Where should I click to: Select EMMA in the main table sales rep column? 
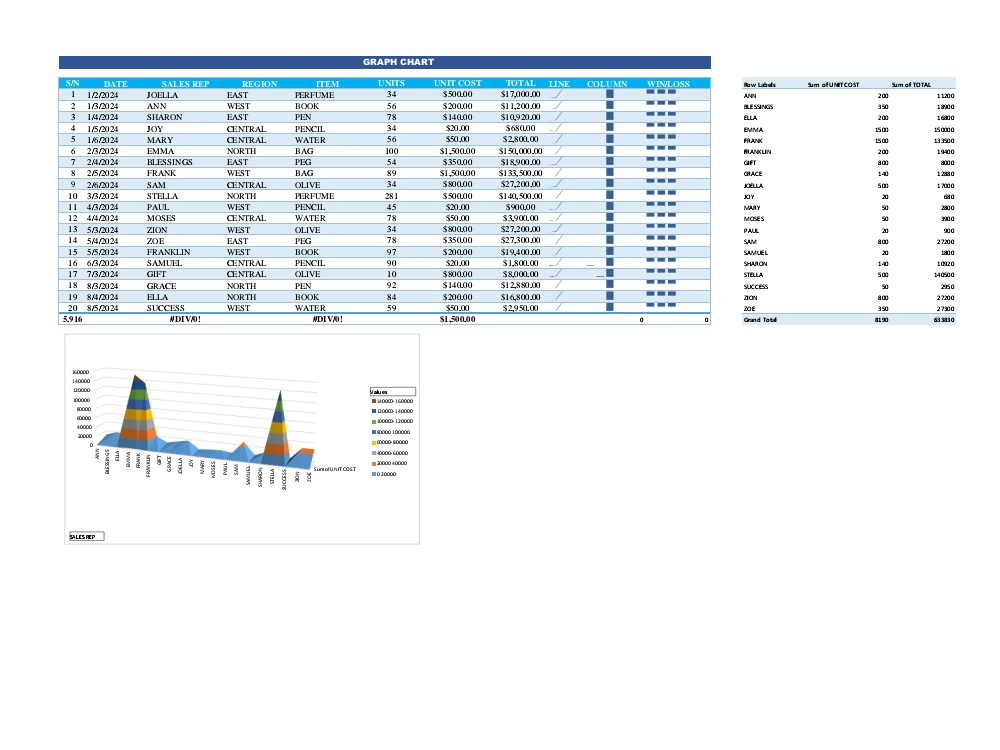click(x=160, y=151)
